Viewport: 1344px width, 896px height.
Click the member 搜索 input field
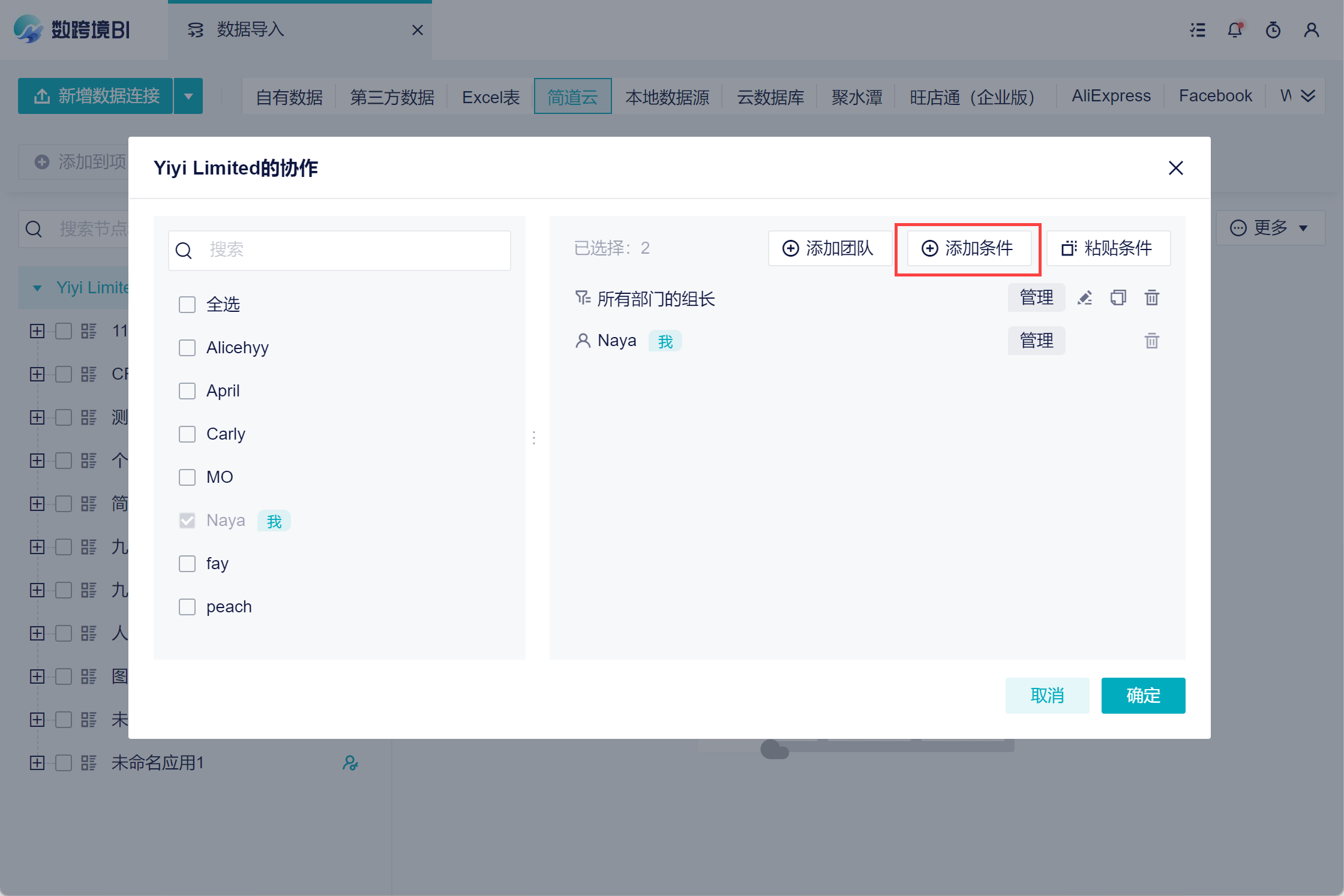pyautogui.click(x=354, y=250)
